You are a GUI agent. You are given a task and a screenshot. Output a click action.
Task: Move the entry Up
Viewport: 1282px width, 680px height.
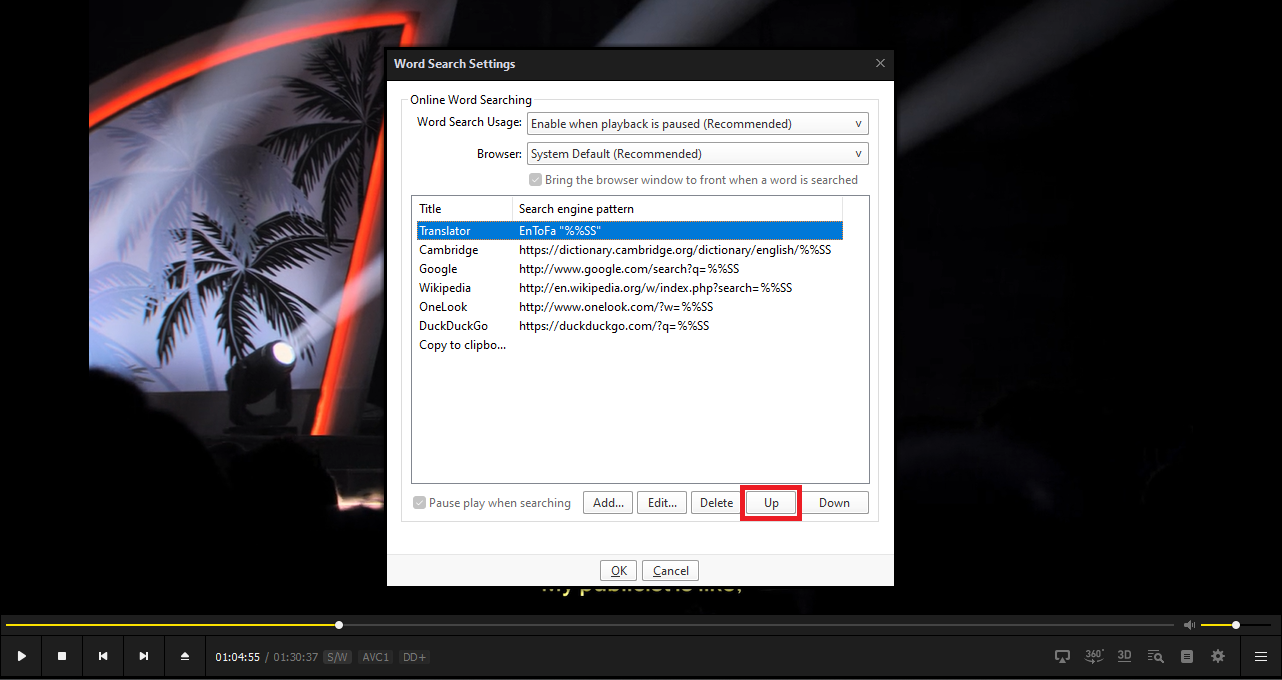771,503
